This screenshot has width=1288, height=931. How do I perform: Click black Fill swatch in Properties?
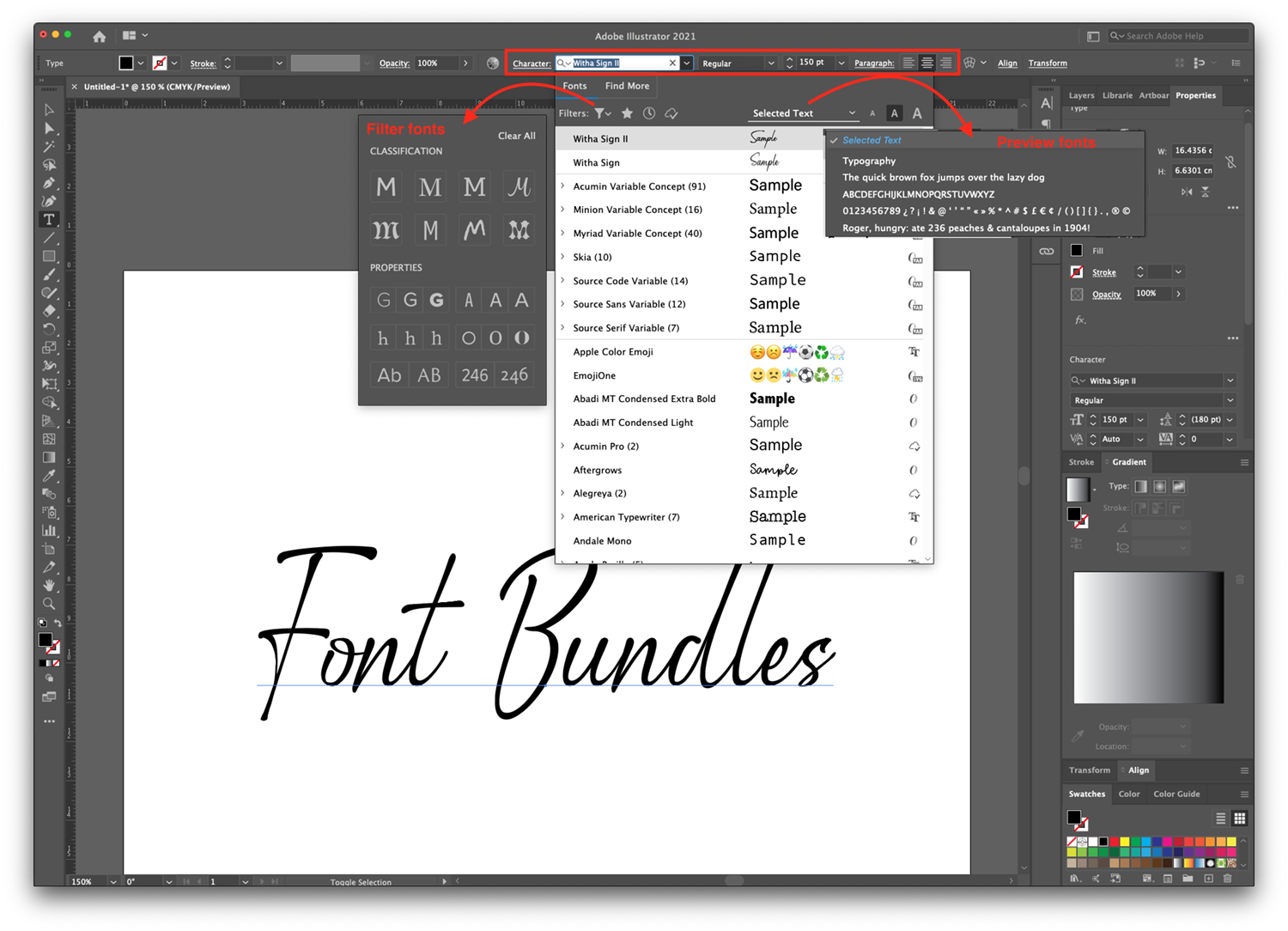[1077, 251]
